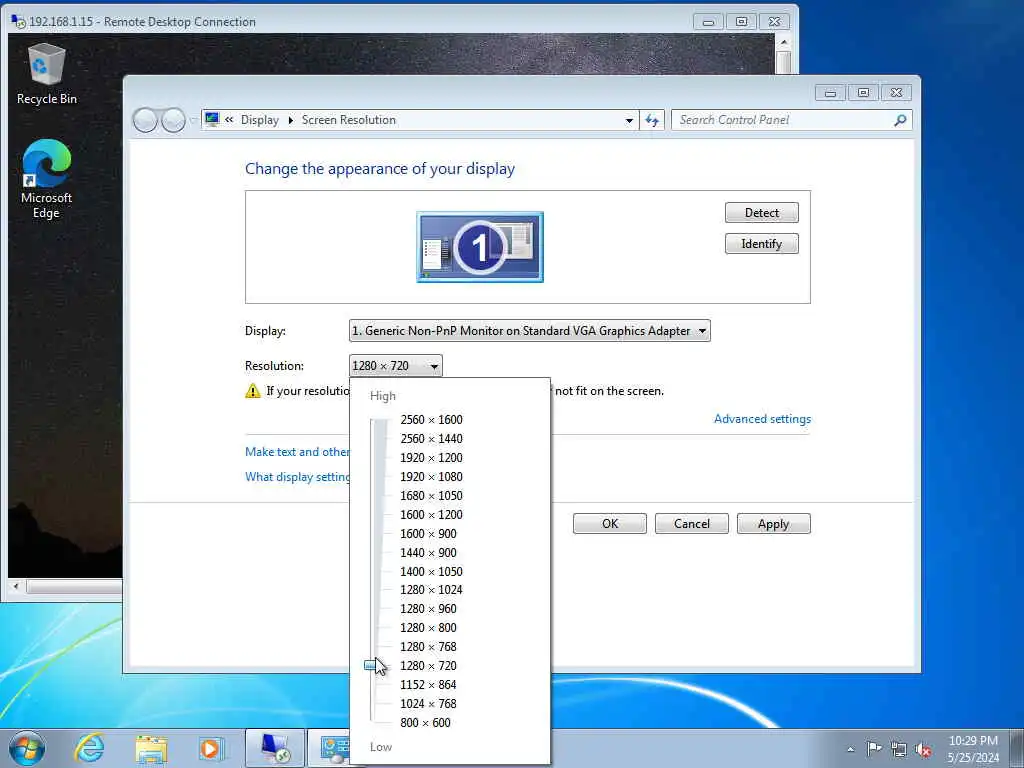Viewport: 1024px width, 768px height.
Task: Click the refresh icon beside address bar
Action: tap(652, 120)
